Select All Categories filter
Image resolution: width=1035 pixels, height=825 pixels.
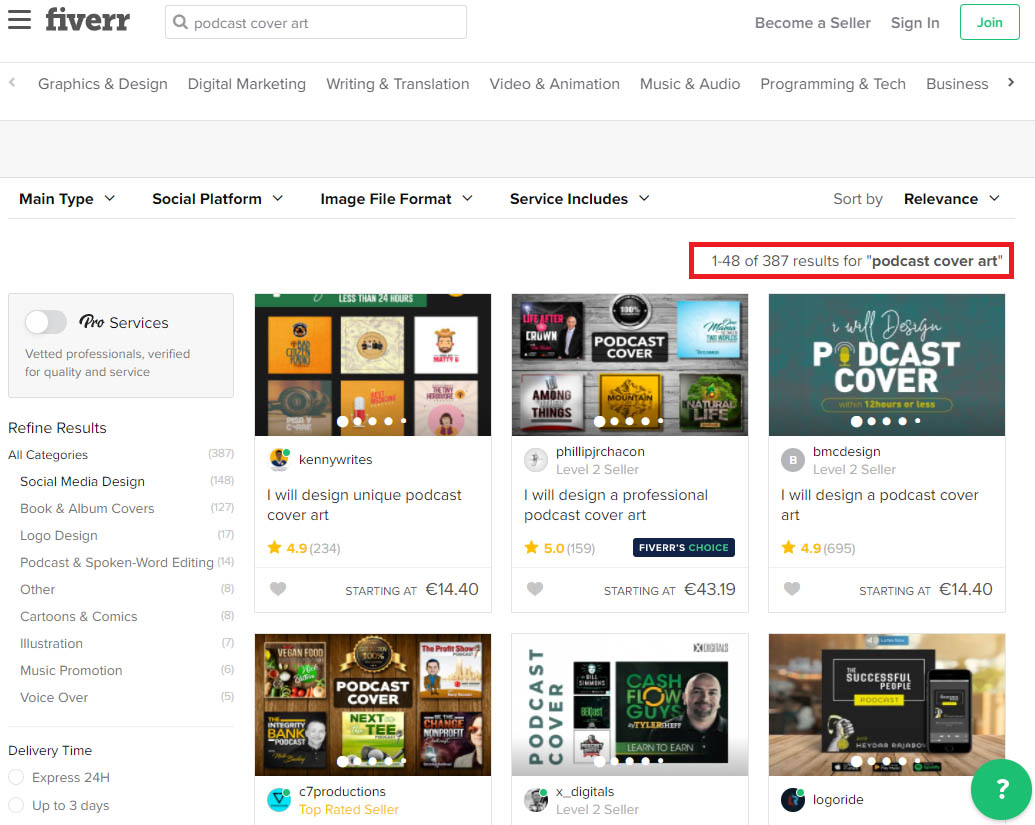pos(48,455)
